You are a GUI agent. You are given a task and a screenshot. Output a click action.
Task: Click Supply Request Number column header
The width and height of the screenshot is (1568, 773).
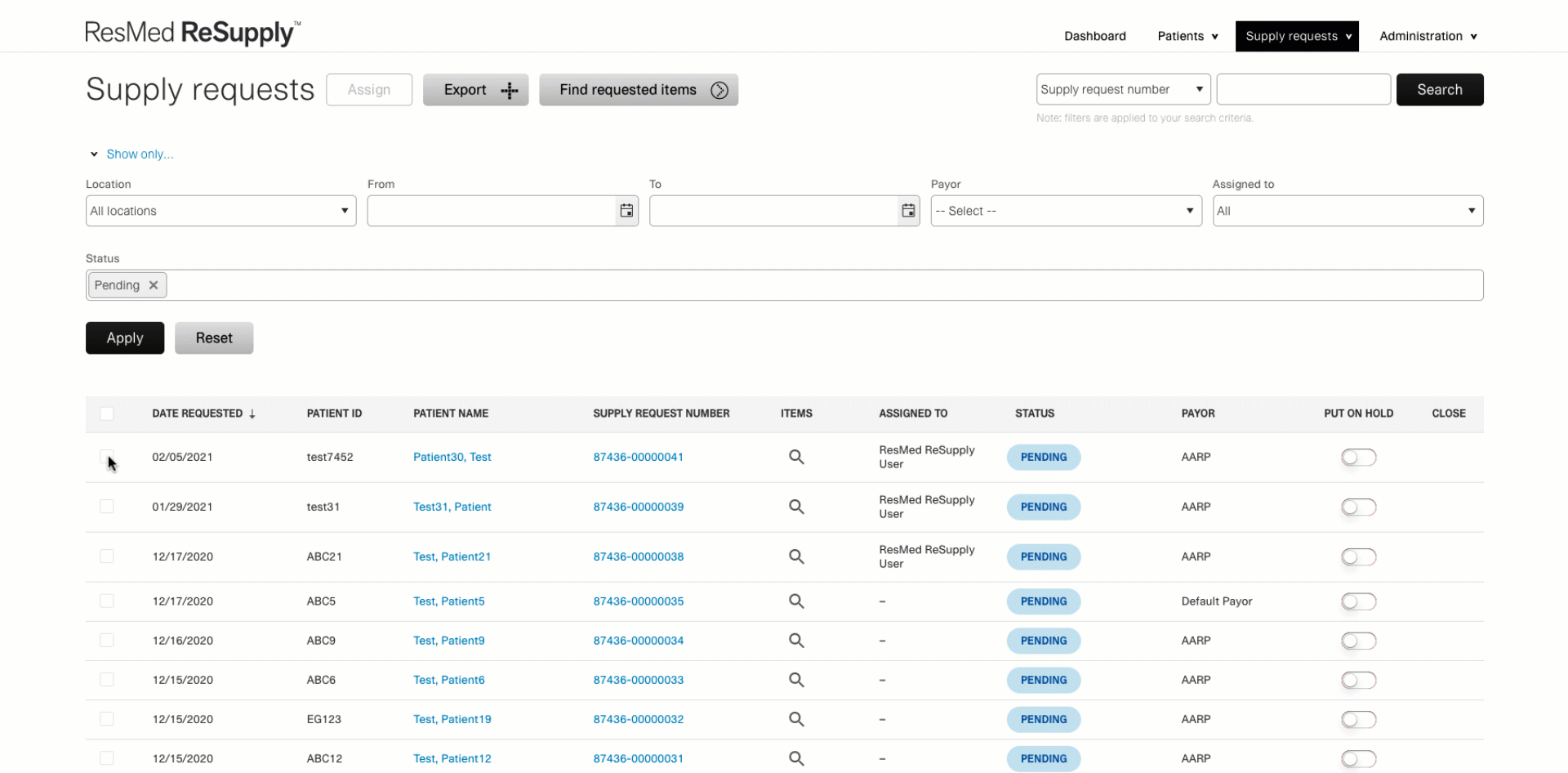(661, 413)
